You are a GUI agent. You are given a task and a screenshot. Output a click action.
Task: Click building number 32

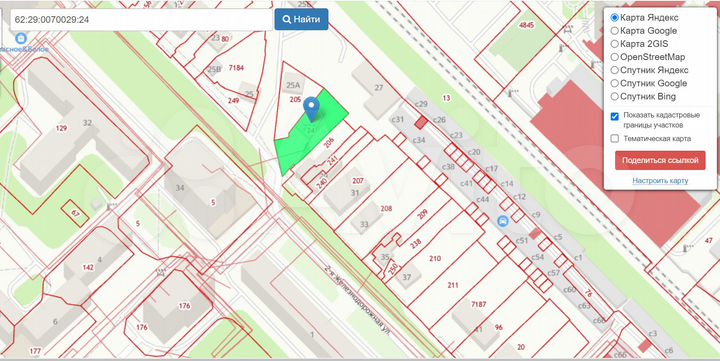[87, 123]
